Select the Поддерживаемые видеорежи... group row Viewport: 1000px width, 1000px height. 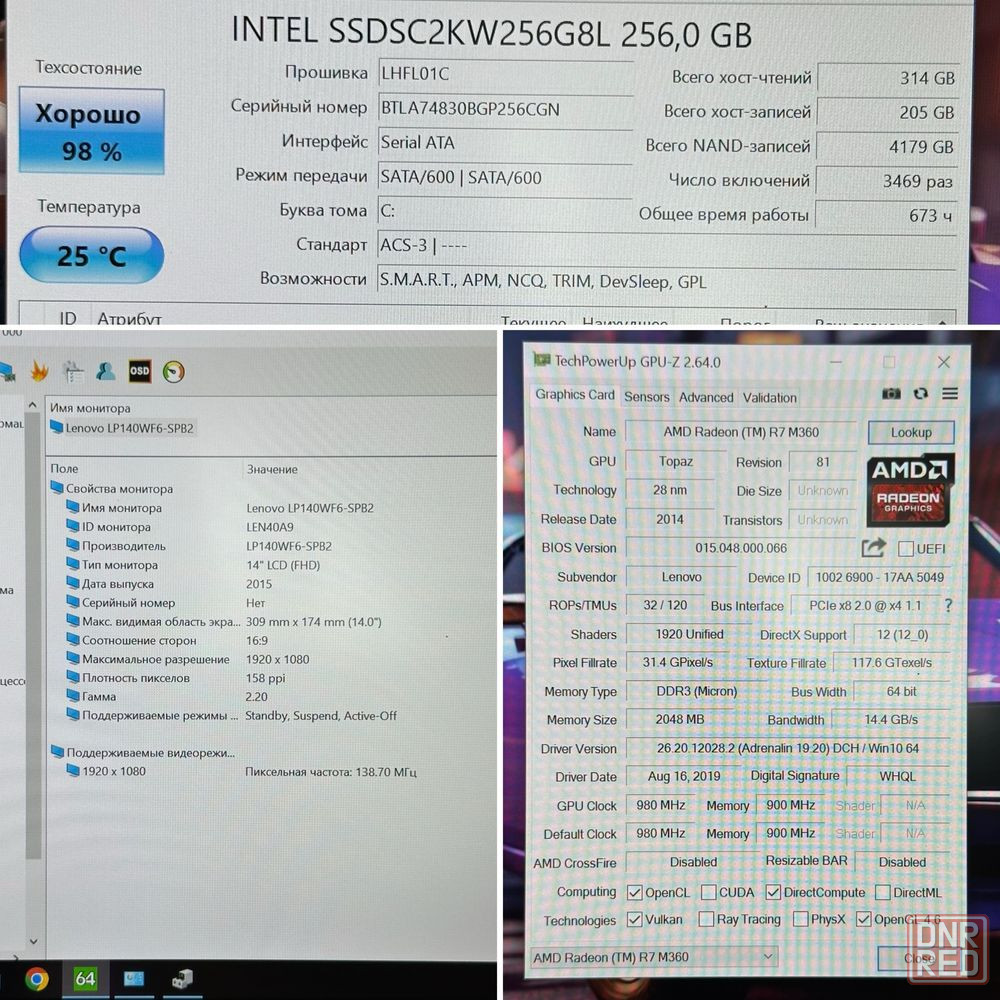click(143, 753)
